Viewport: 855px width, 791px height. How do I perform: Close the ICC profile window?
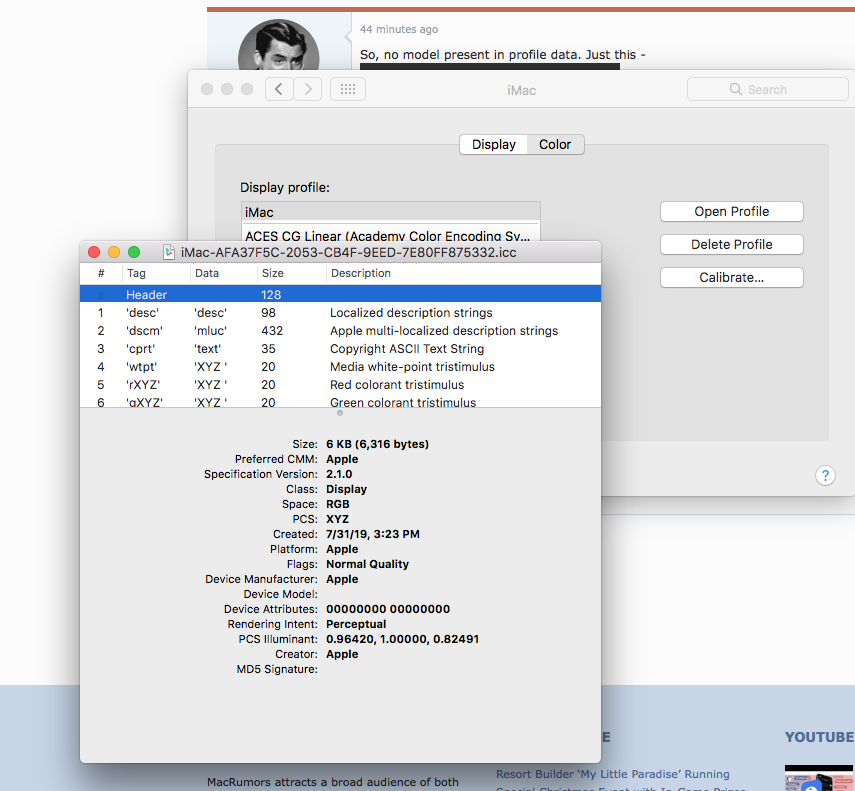pos(94,252)
